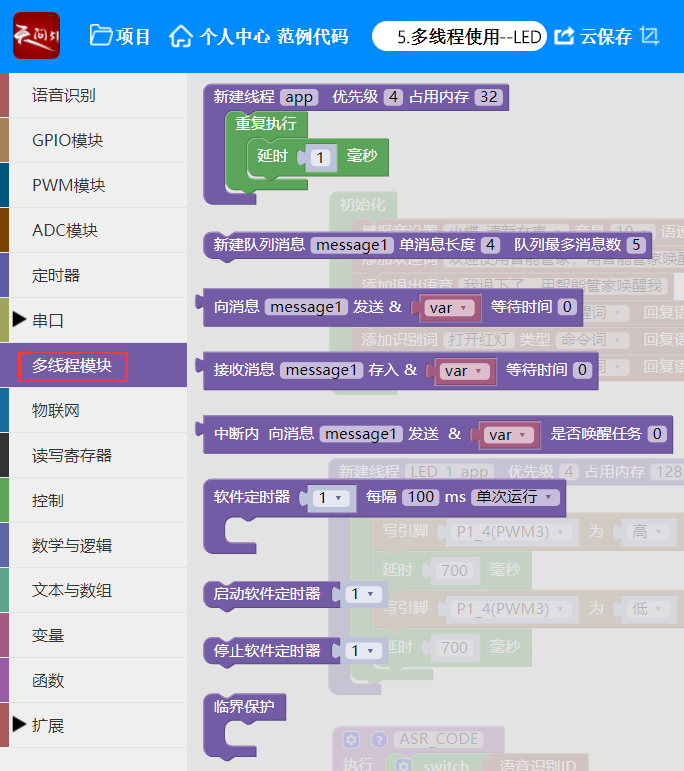Viewport: 684px width, 771px height.
Task: Click interval value 100 in 软件定时器 block
Action: (x=420, y=497)
